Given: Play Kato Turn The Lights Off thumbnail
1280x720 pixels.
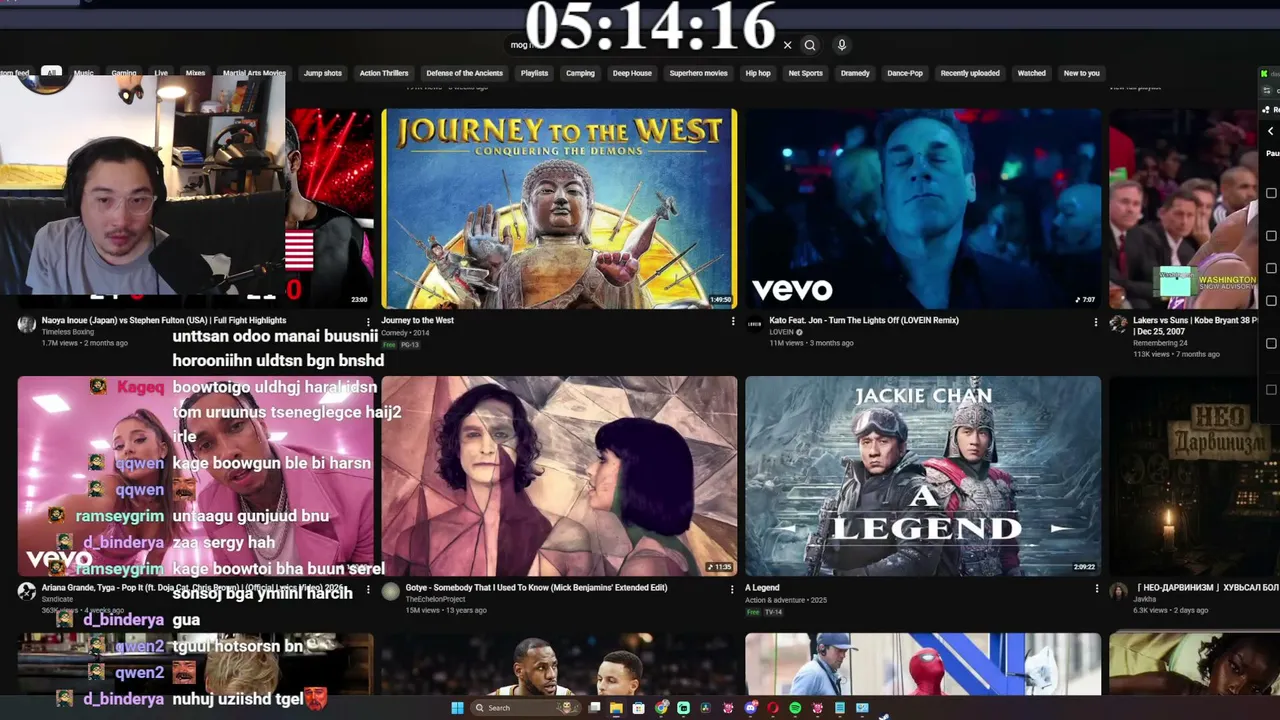Looking at the screenshot, I should click(x=923, y=208).
